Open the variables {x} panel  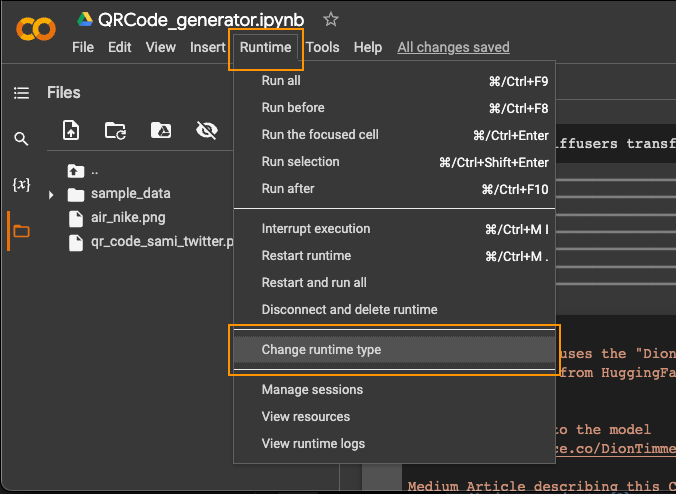point(21,184)
